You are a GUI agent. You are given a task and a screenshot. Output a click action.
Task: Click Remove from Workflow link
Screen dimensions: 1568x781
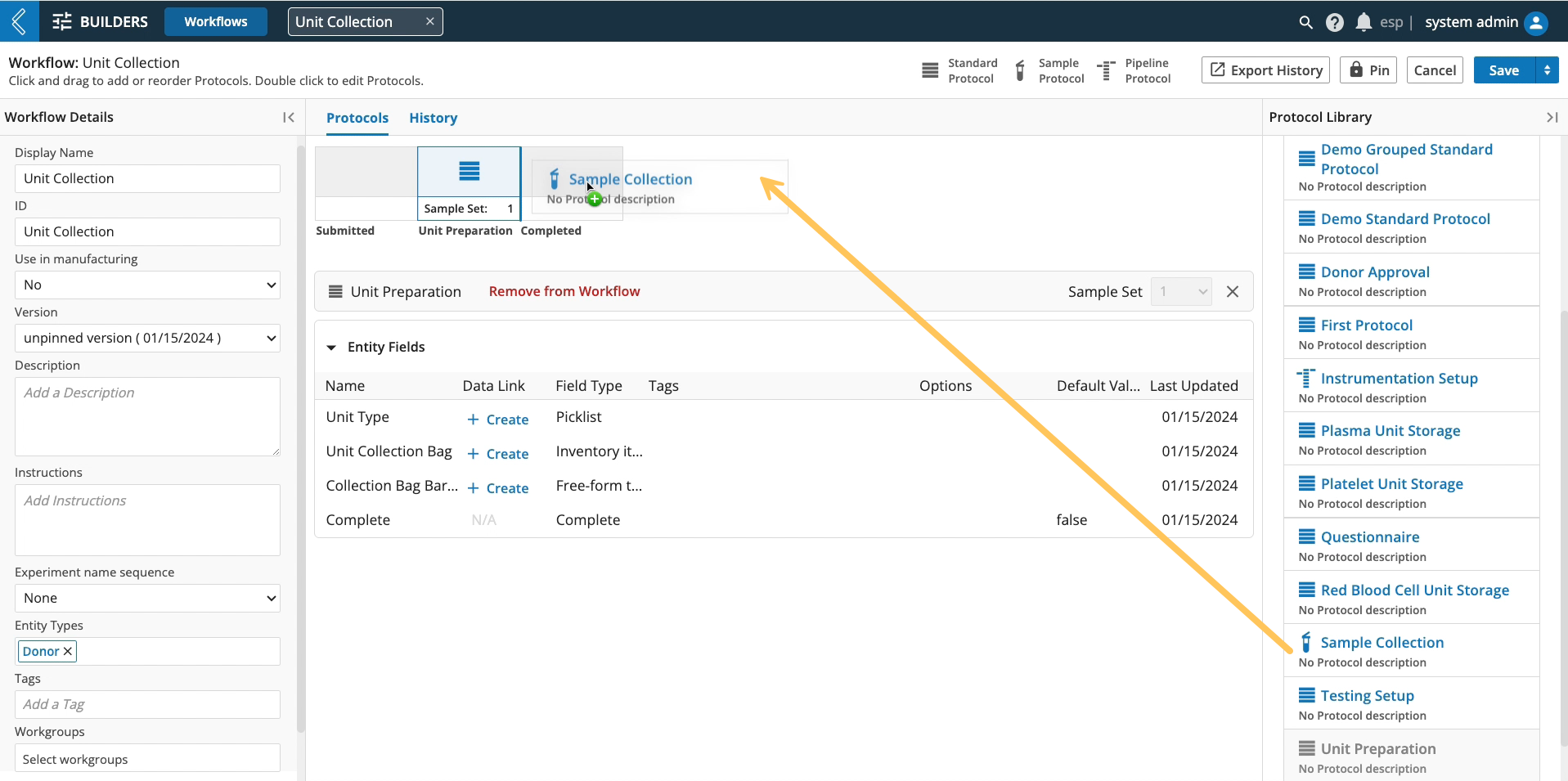564,291
